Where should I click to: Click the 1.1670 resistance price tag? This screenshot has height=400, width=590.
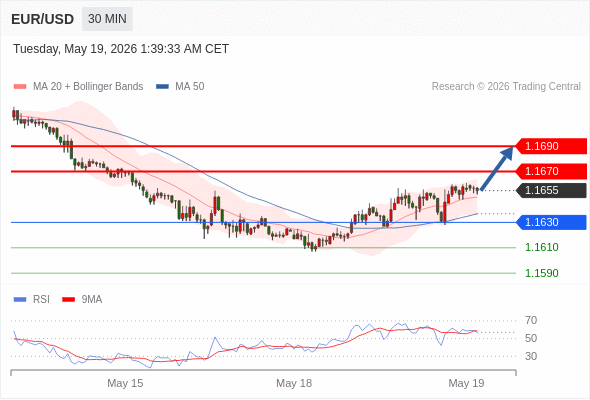(x=550, y=171)
